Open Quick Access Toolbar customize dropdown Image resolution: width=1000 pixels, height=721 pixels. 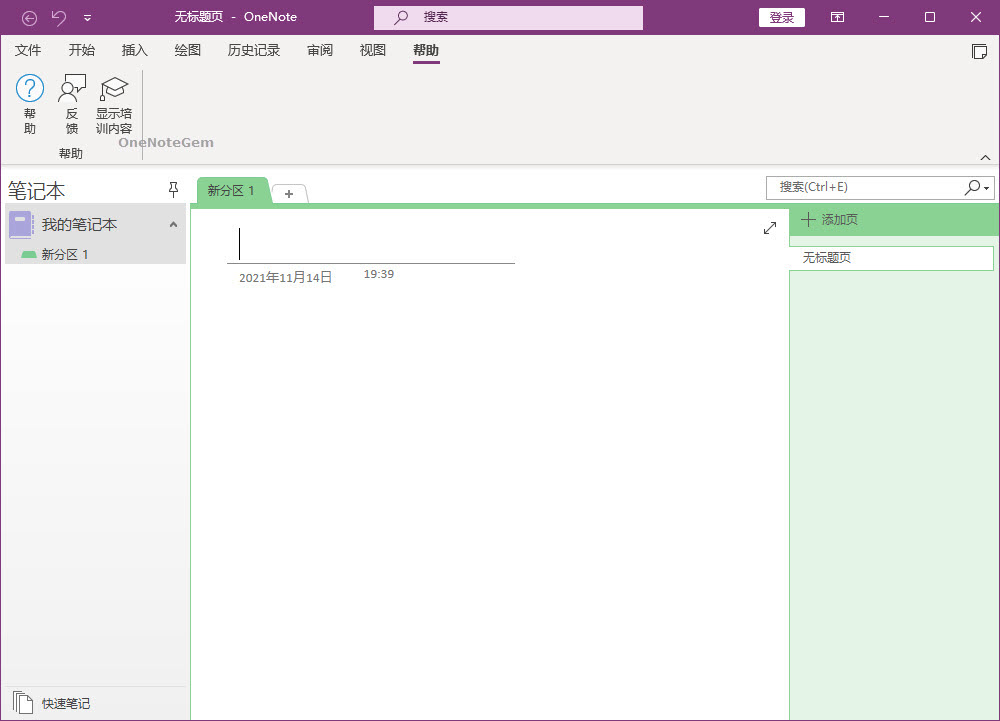point(88,17)
